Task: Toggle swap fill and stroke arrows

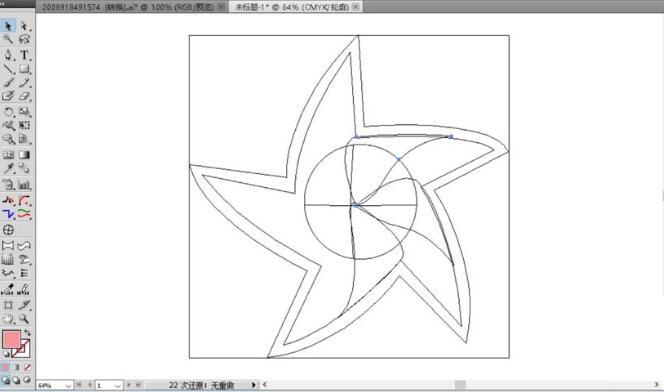Action: [28, 333]
